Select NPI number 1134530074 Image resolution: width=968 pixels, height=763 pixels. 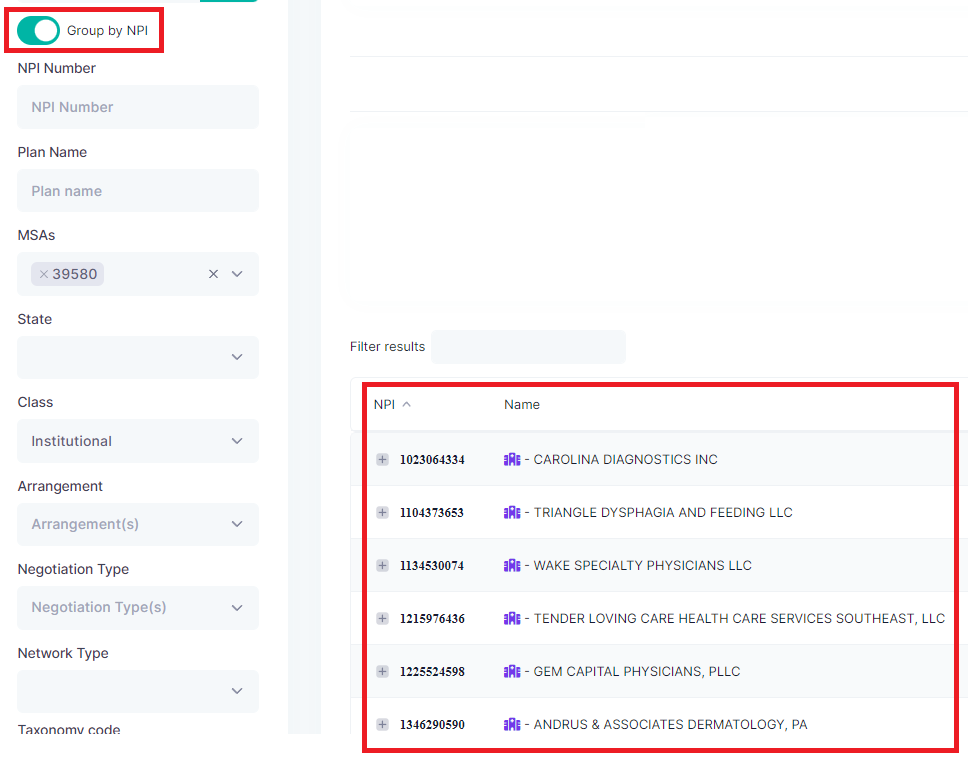[432, 566]
